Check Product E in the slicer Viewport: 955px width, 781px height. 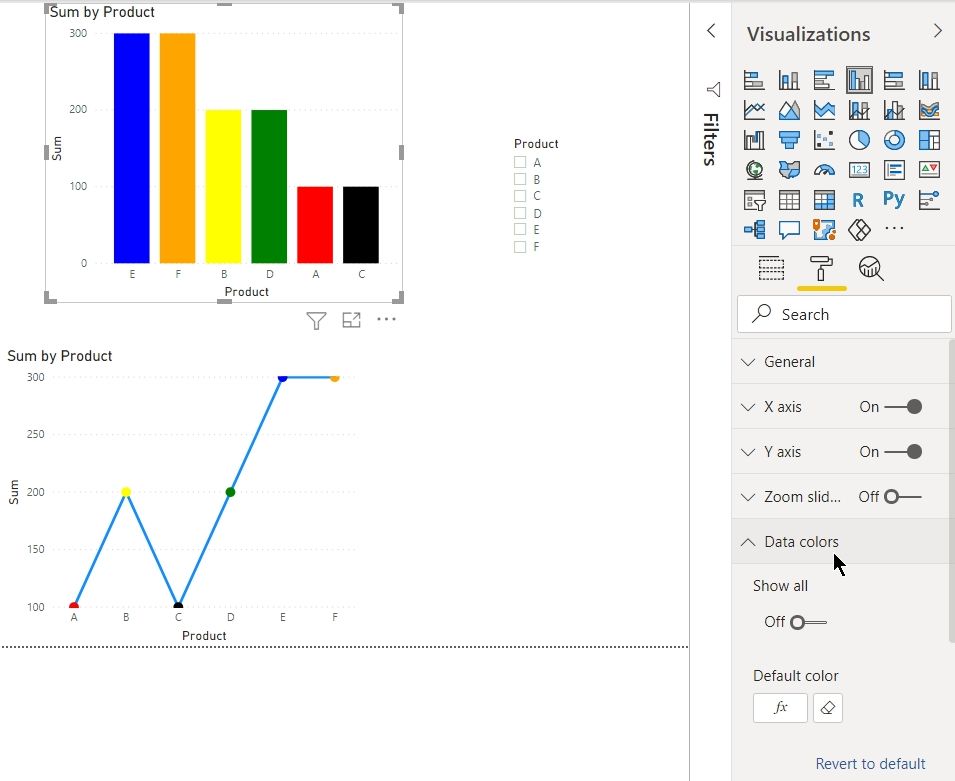tap(520, 229)
